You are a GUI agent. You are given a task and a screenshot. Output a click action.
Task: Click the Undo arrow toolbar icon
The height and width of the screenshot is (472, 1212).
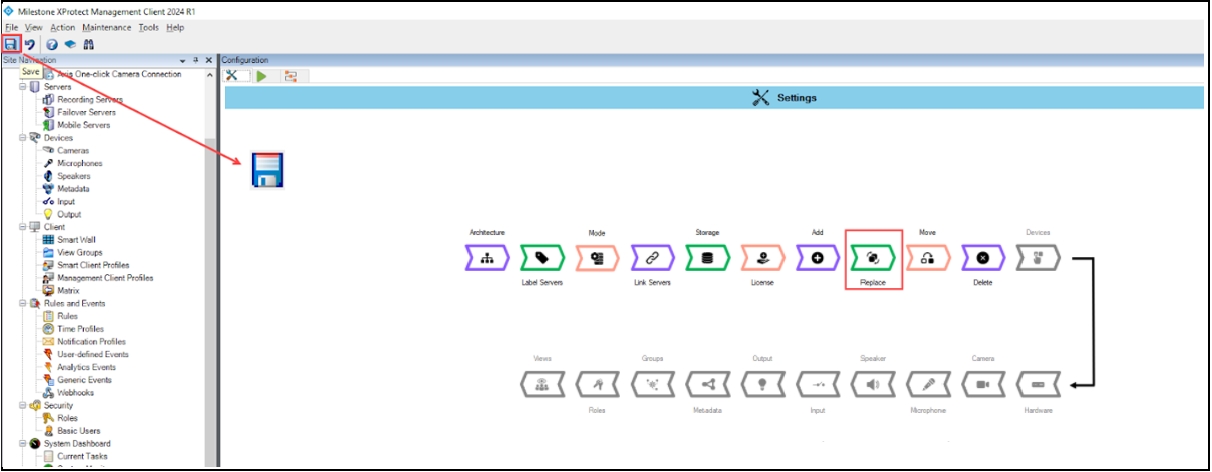(x=30, y=45)
